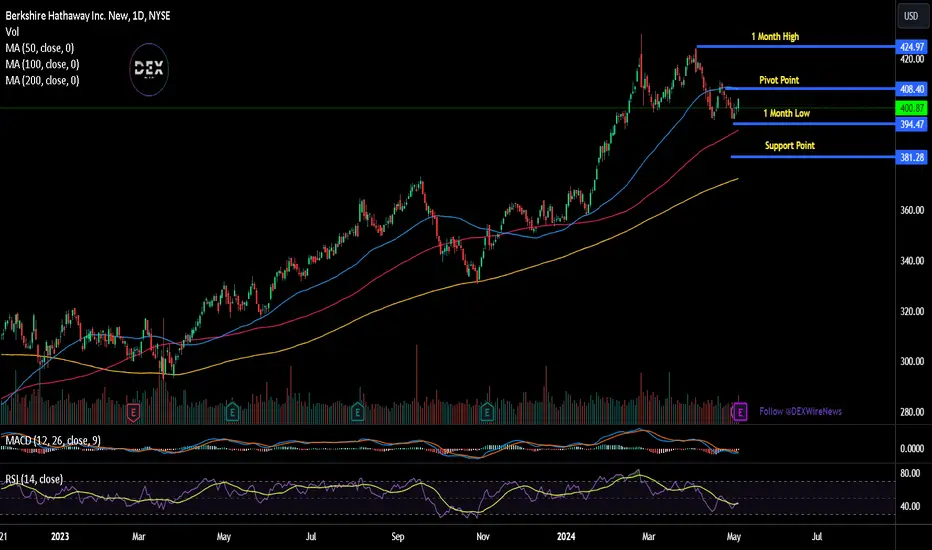The image size is (932, 550).
Task: Click the earnings E marker near Aug 2023
Action: point(357,412)
